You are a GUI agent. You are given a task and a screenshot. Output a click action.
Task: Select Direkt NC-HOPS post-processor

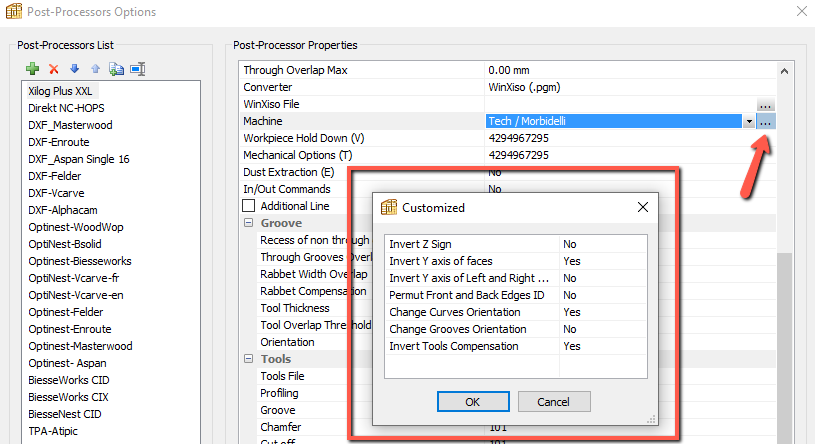click(67, 108)
